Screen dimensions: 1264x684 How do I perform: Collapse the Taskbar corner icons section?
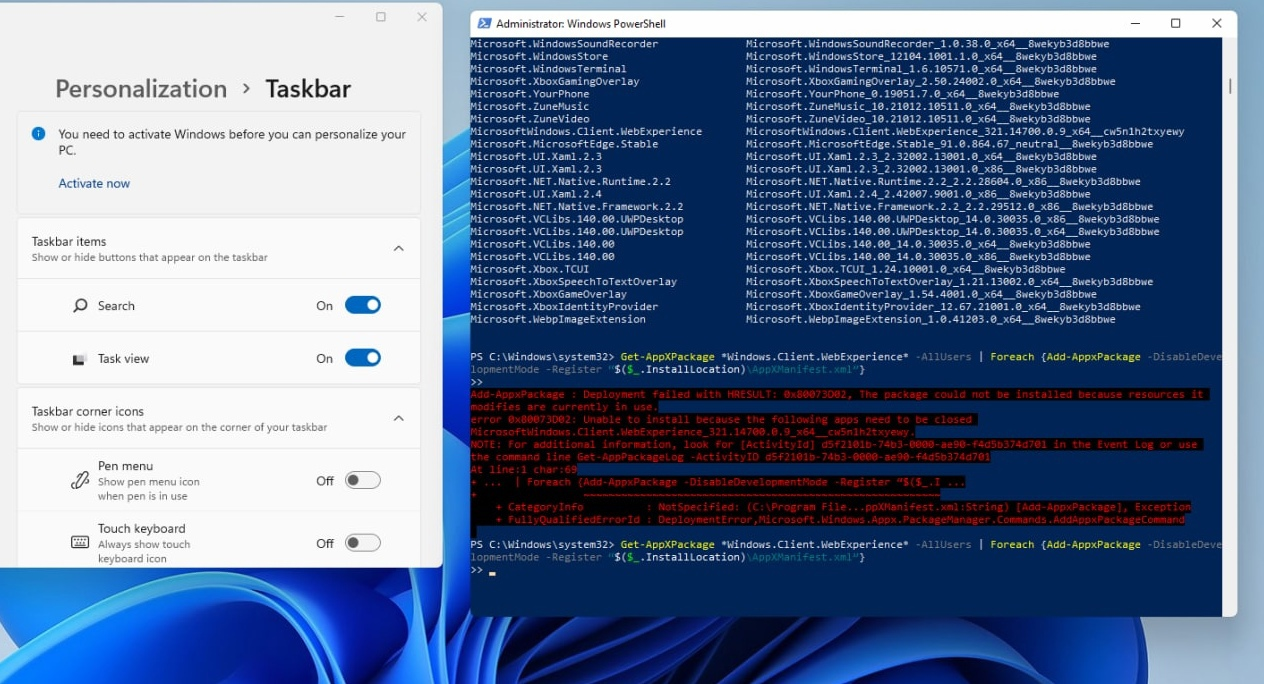point(398,418)
